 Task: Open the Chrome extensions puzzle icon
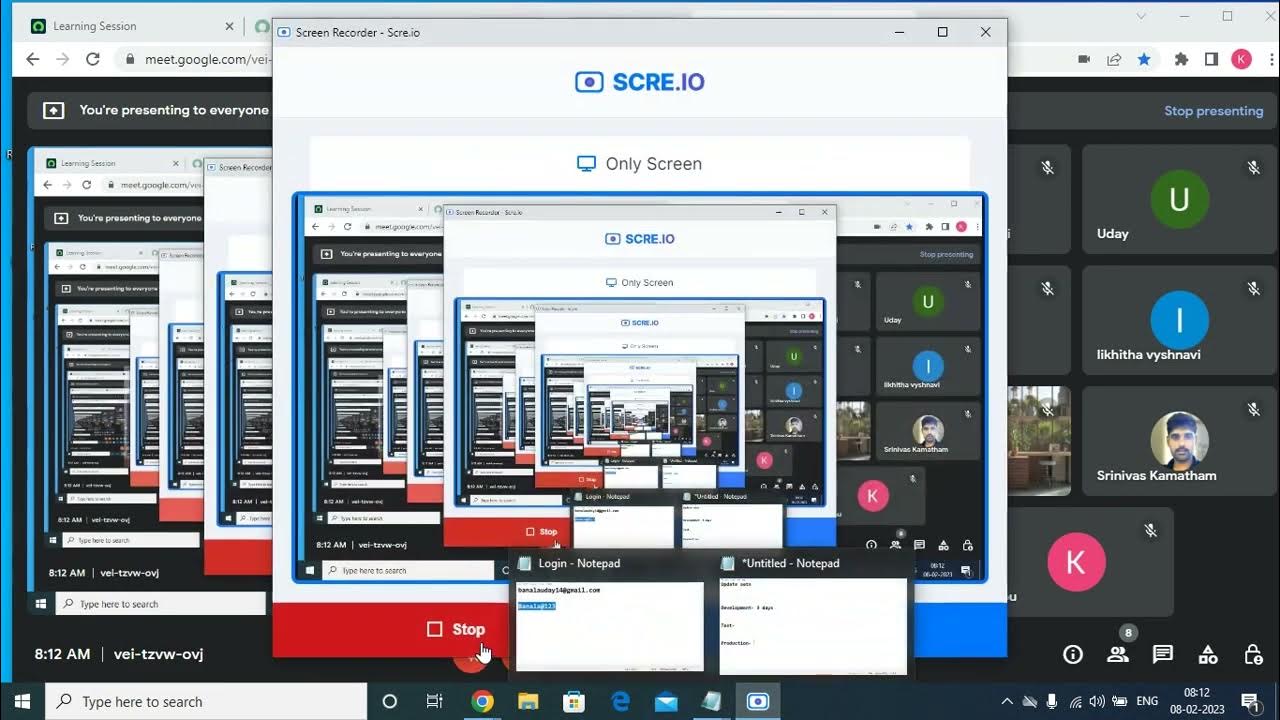coord(1181,59)
